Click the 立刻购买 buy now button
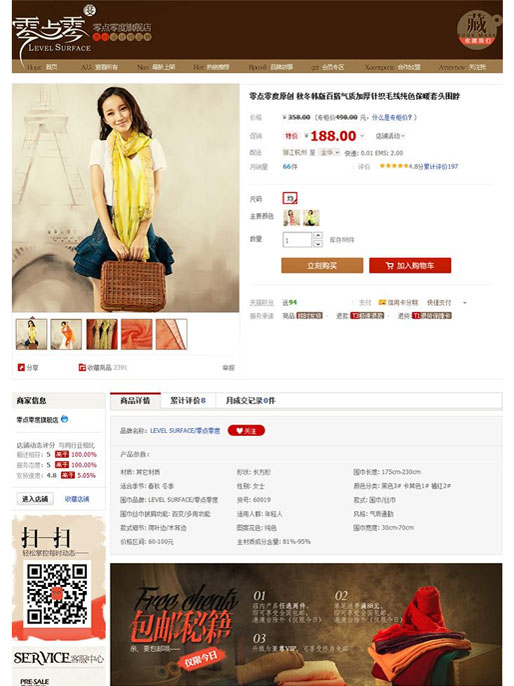The width and height of the screenshot is (514, 686). [x=322, y=266]
